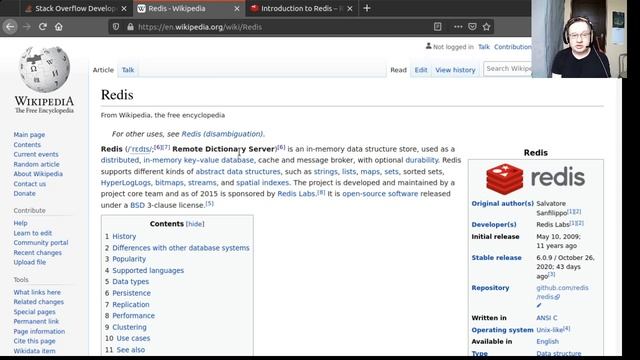The width and height of the screenshot is (640, 360).
Task: Open the Article tab
Action: point(103,70)
